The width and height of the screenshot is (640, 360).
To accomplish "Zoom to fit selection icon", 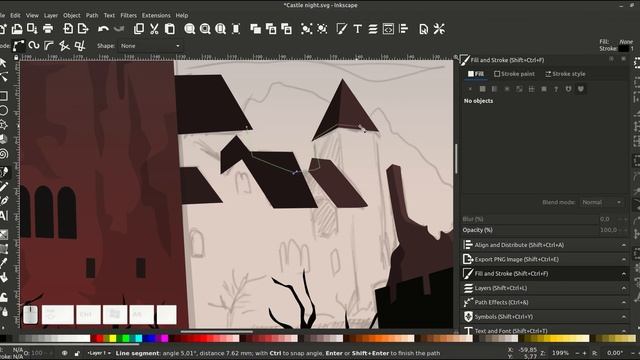I will (189, 29).
